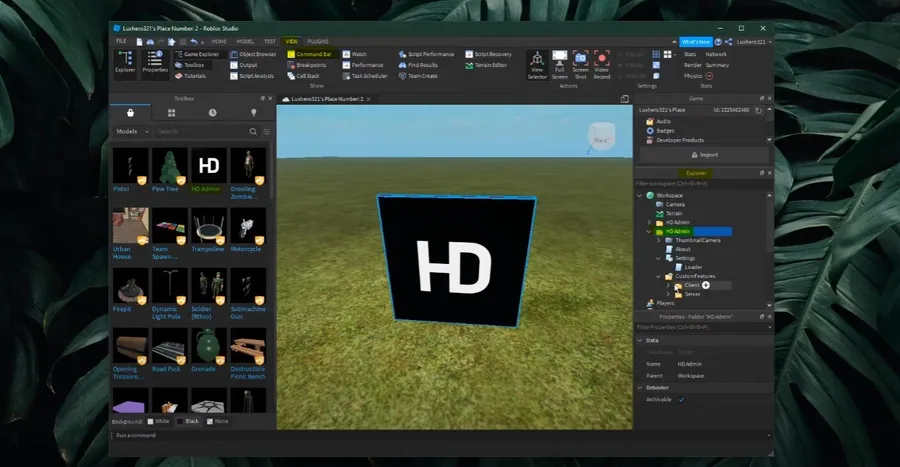The width and height of the screenshot is (900, 467).
Task: Open the Watch window
Action: 355,54
